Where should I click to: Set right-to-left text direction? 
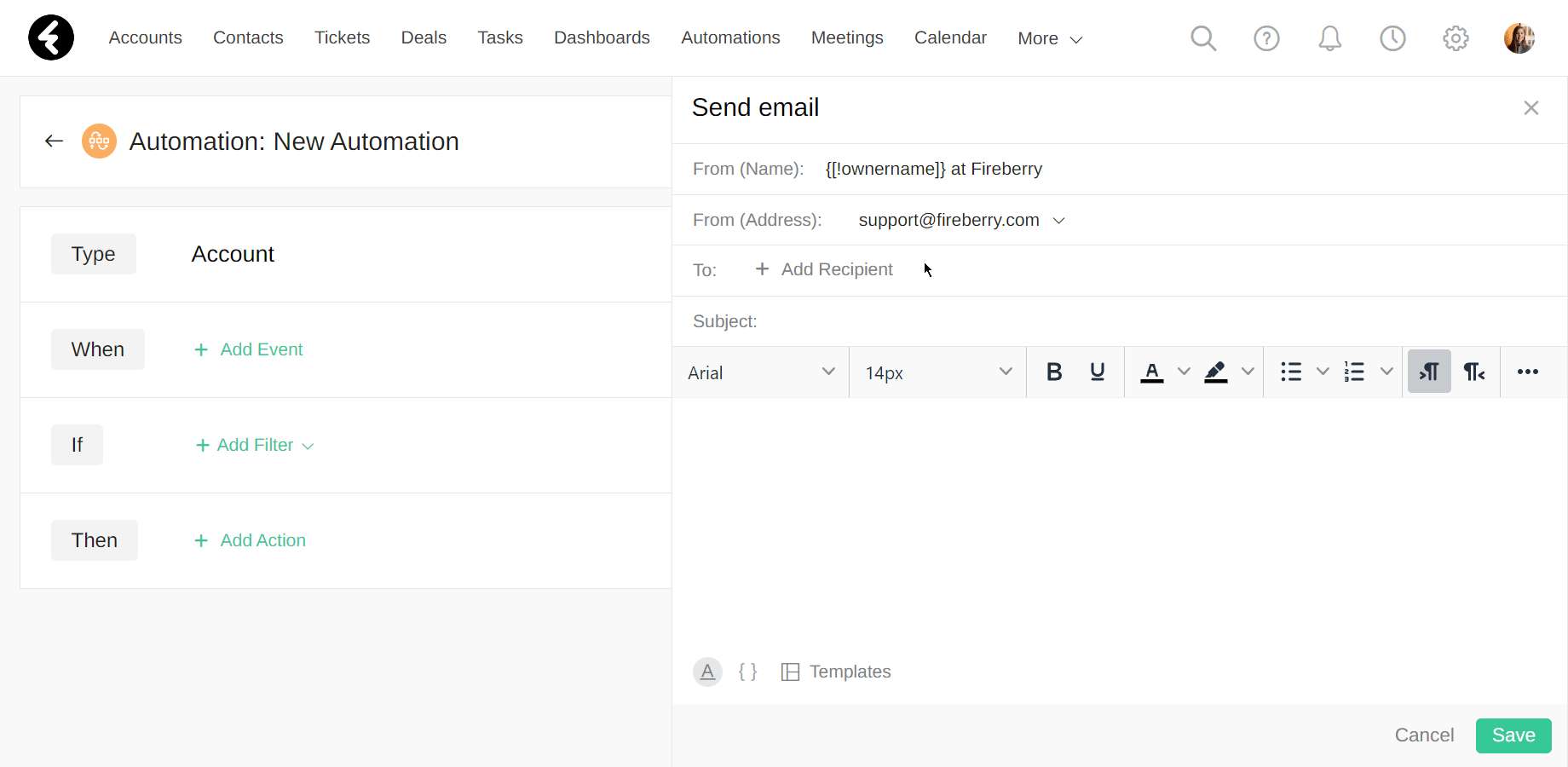pos(1474,372)
